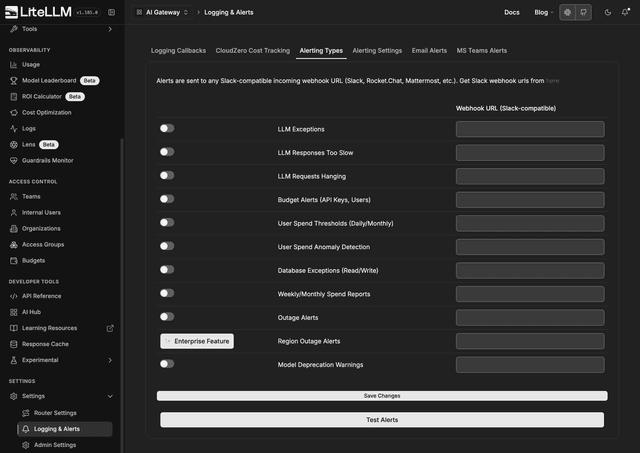
Task: Click the sidebar vertical scrollbar
Action: [x=122, y=294]
